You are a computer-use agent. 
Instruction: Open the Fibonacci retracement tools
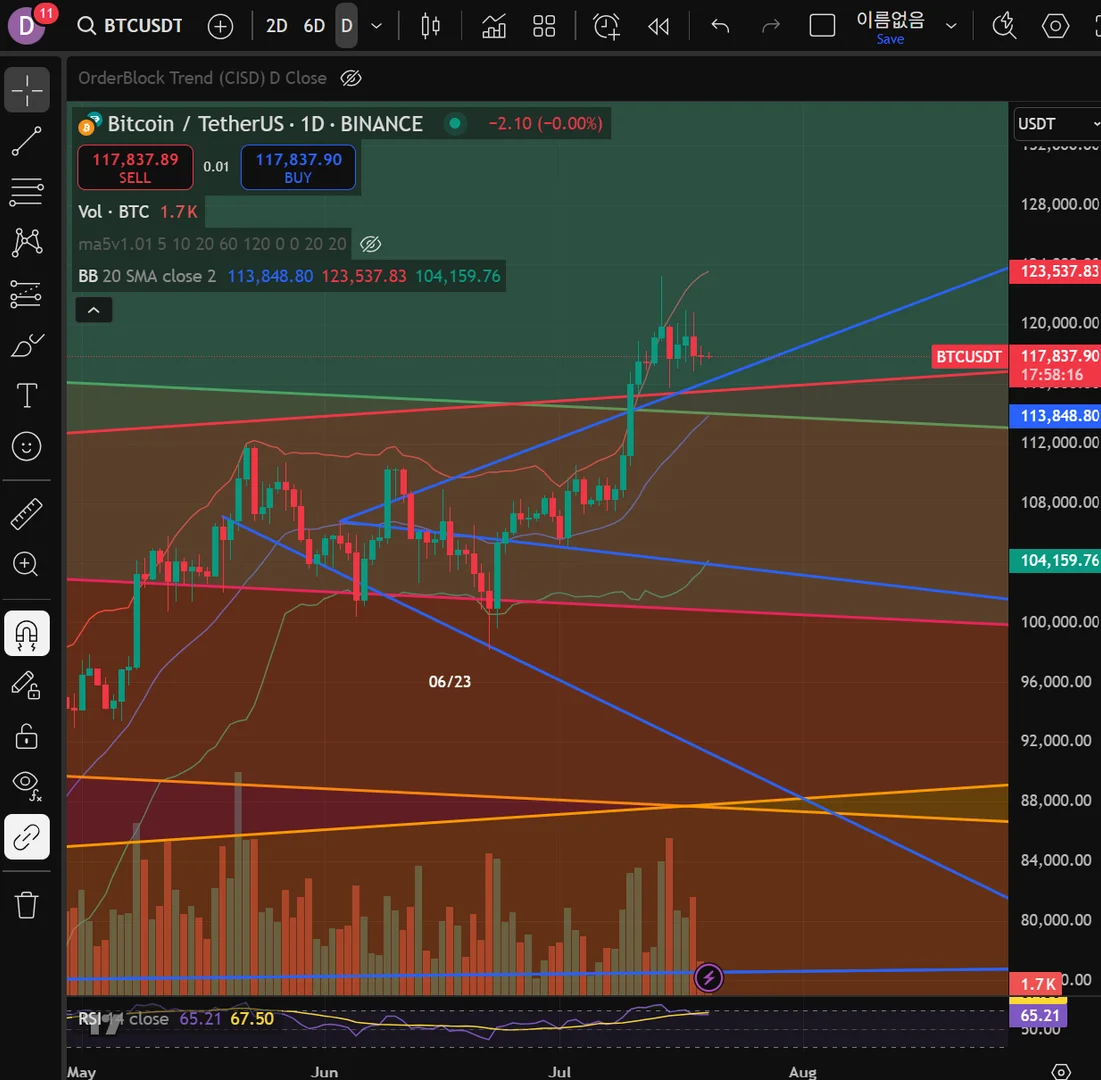click(x=27, y=192)
